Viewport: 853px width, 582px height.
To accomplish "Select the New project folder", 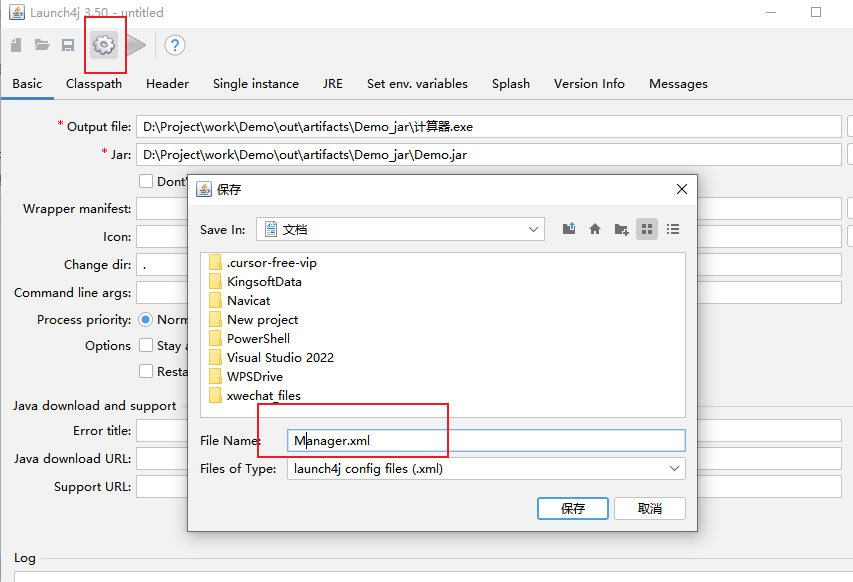I will pos(254,320).
